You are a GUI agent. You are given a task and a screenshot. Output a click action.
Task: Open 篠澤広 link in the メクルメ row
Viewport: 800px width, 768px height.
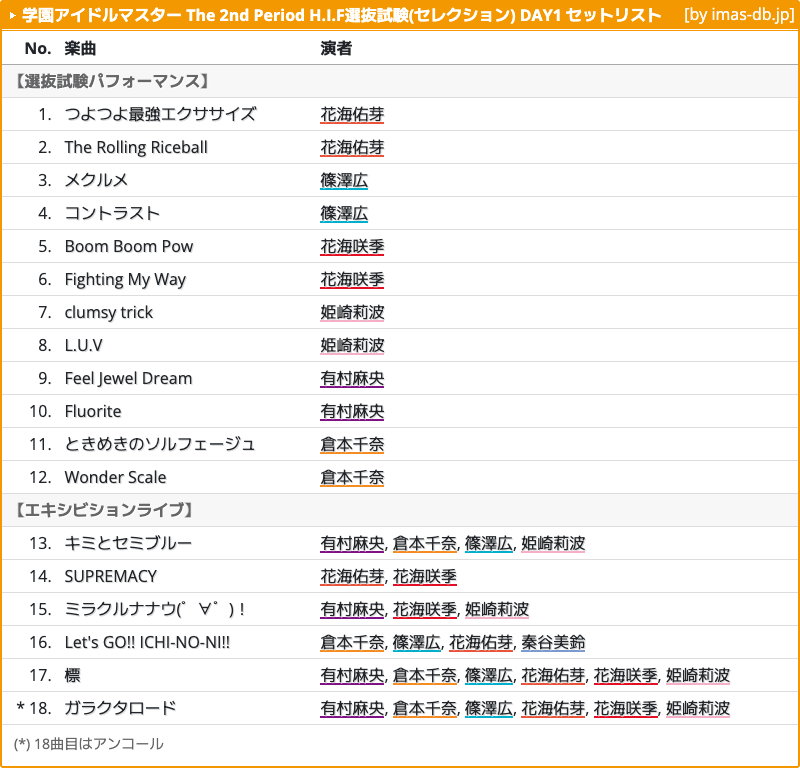coord(344,180)
